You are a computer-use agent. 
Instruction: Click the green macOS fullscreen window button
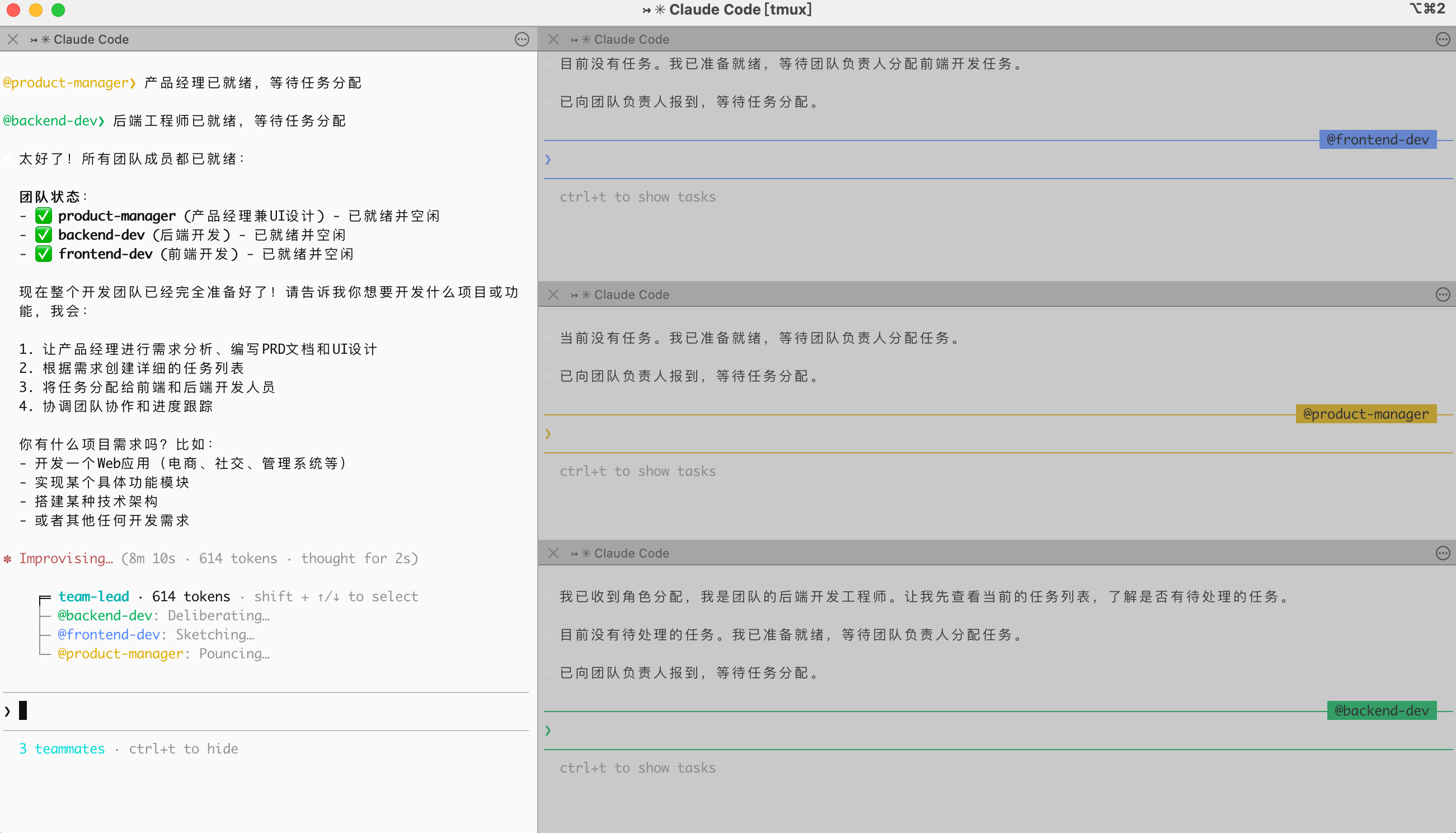point(58,10)
